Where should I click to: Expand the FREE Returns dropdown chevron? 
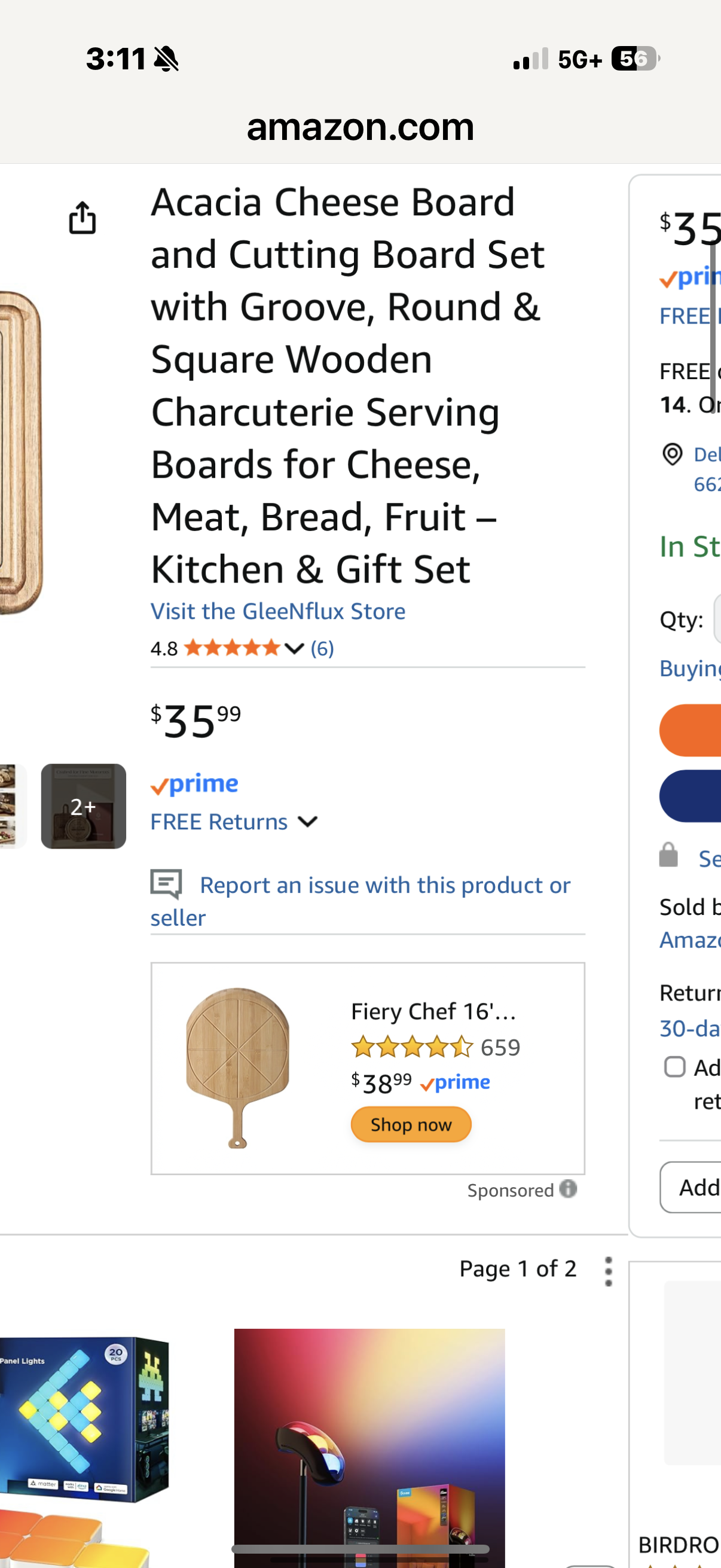(x=308, y=822)
